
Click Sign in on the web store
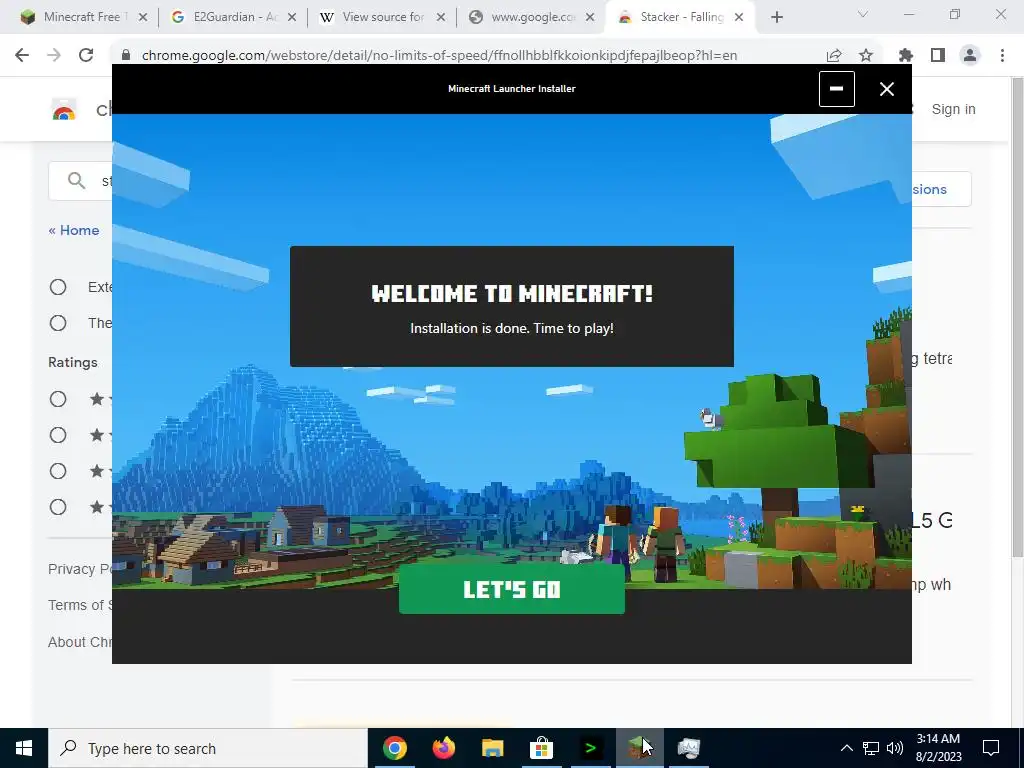953,109
